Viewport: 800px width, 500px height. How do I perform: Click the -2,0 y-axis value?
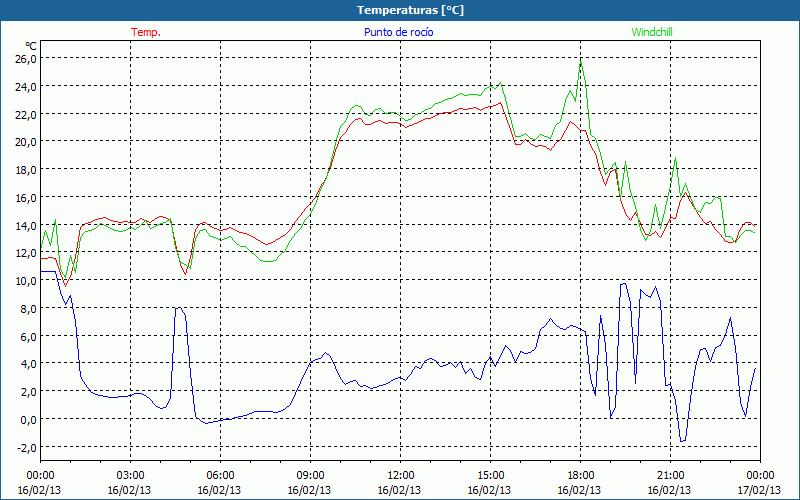pos(27,447)
